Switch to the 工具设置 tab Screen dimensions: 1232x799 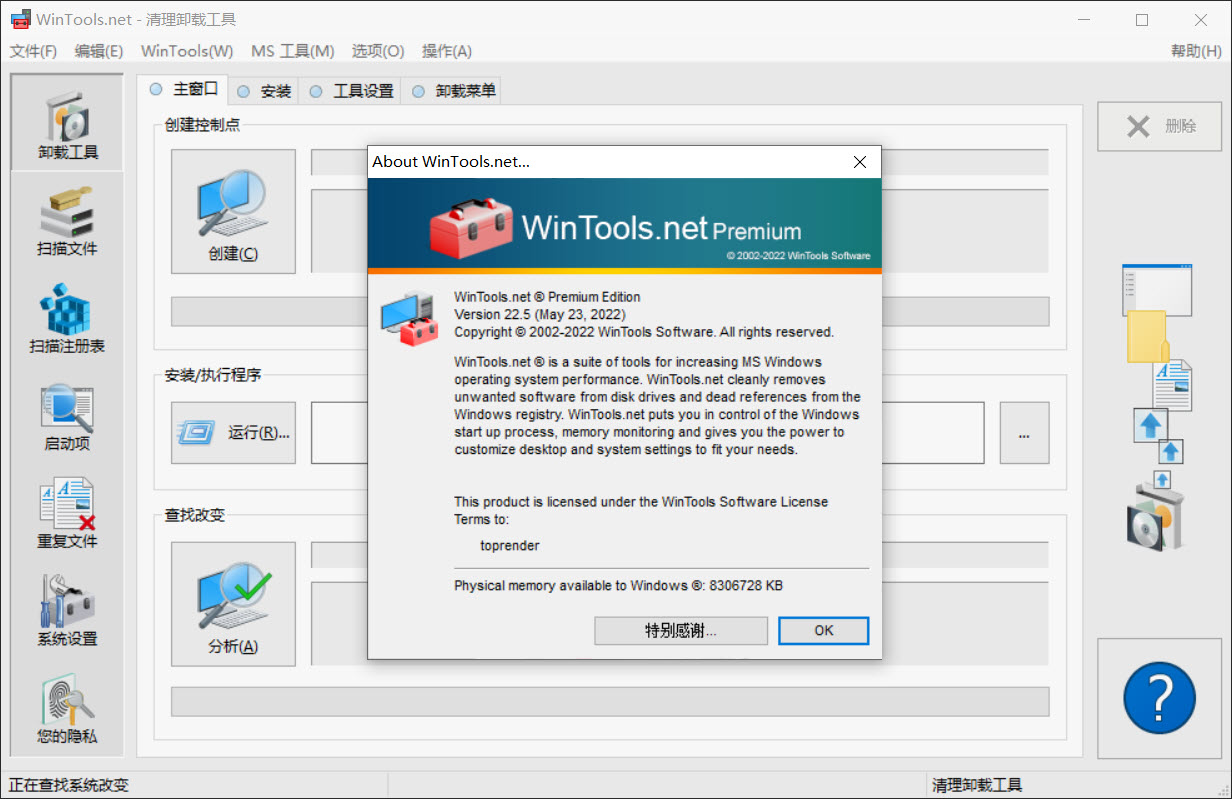pos(351,91)
